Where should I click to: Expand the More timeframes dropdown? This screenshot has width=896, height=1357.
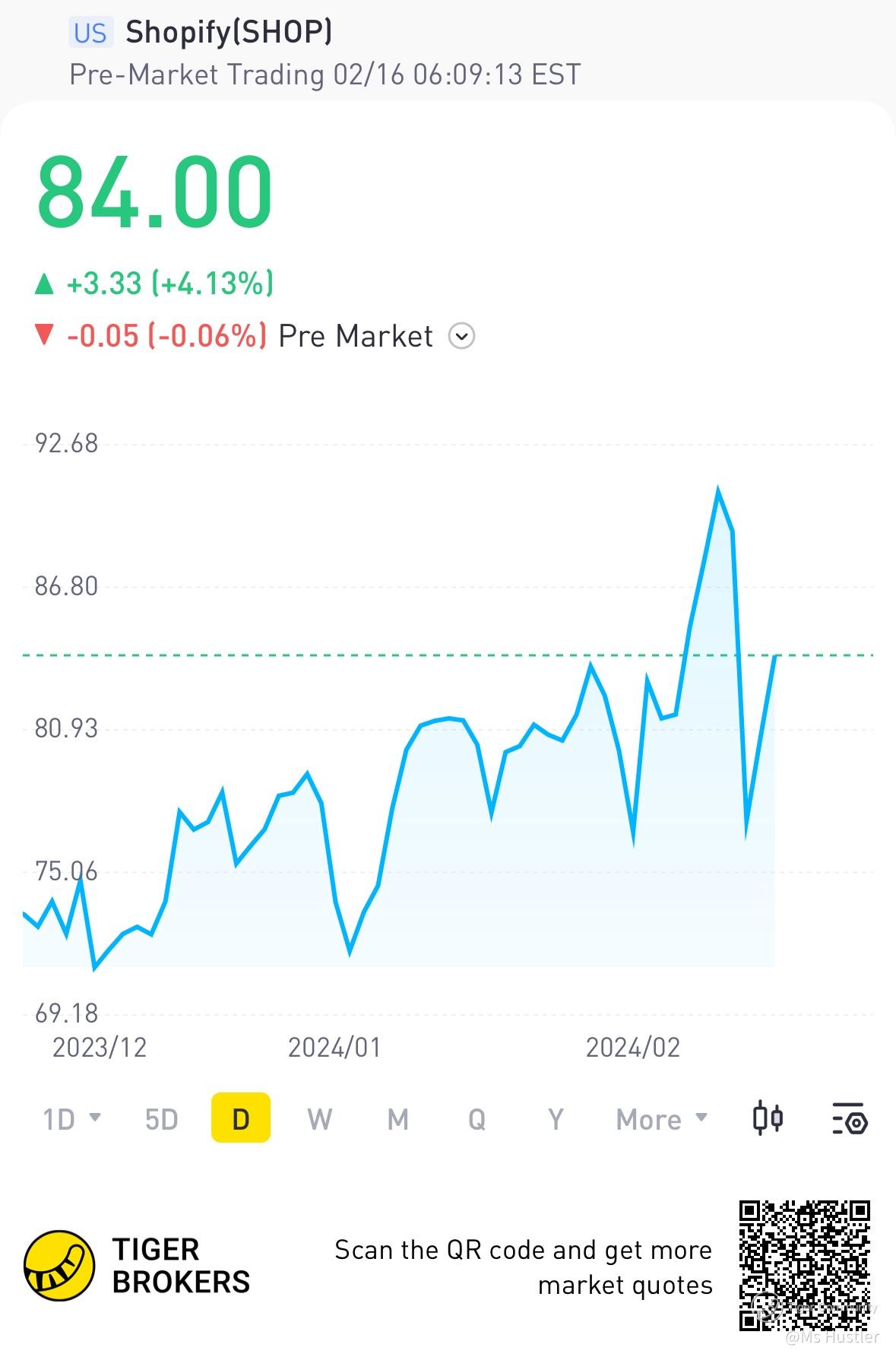point(661,1119)
